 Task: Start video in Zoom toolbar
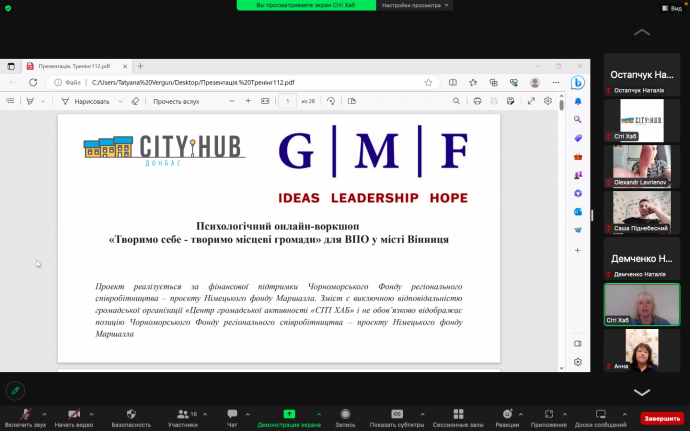pyautogui.click(x=73, y=418)
